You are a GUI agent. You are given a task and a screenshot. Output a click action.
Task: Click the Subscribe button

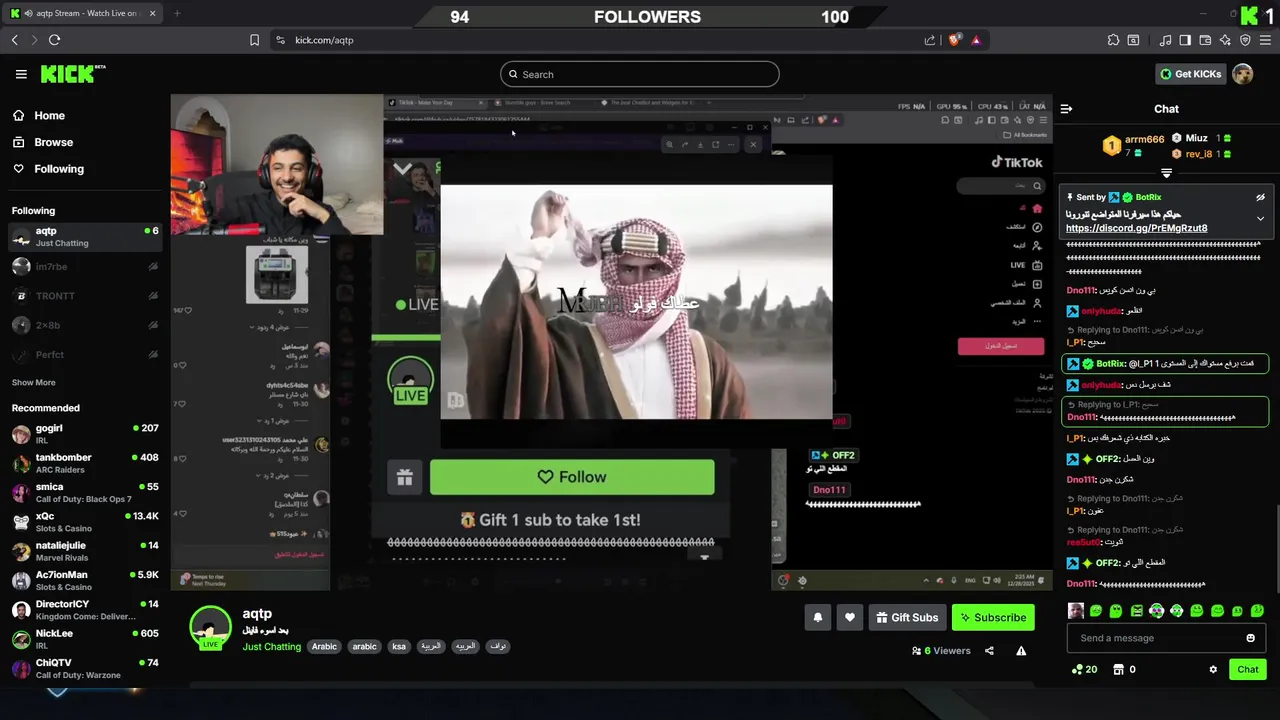coord(993,618)
